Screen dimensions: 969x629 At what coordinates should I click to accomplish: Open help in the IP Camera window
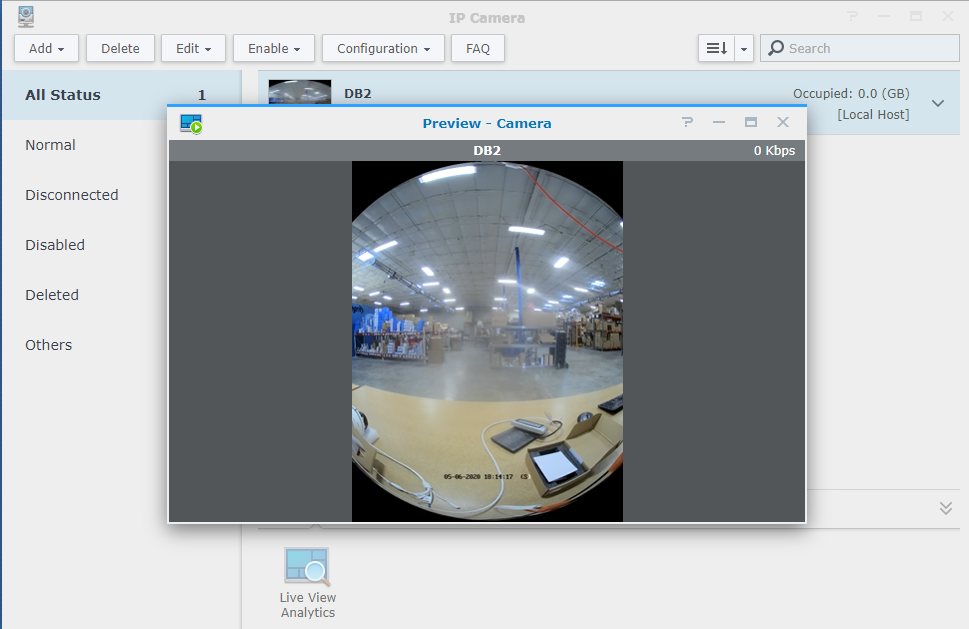[853, 17]
